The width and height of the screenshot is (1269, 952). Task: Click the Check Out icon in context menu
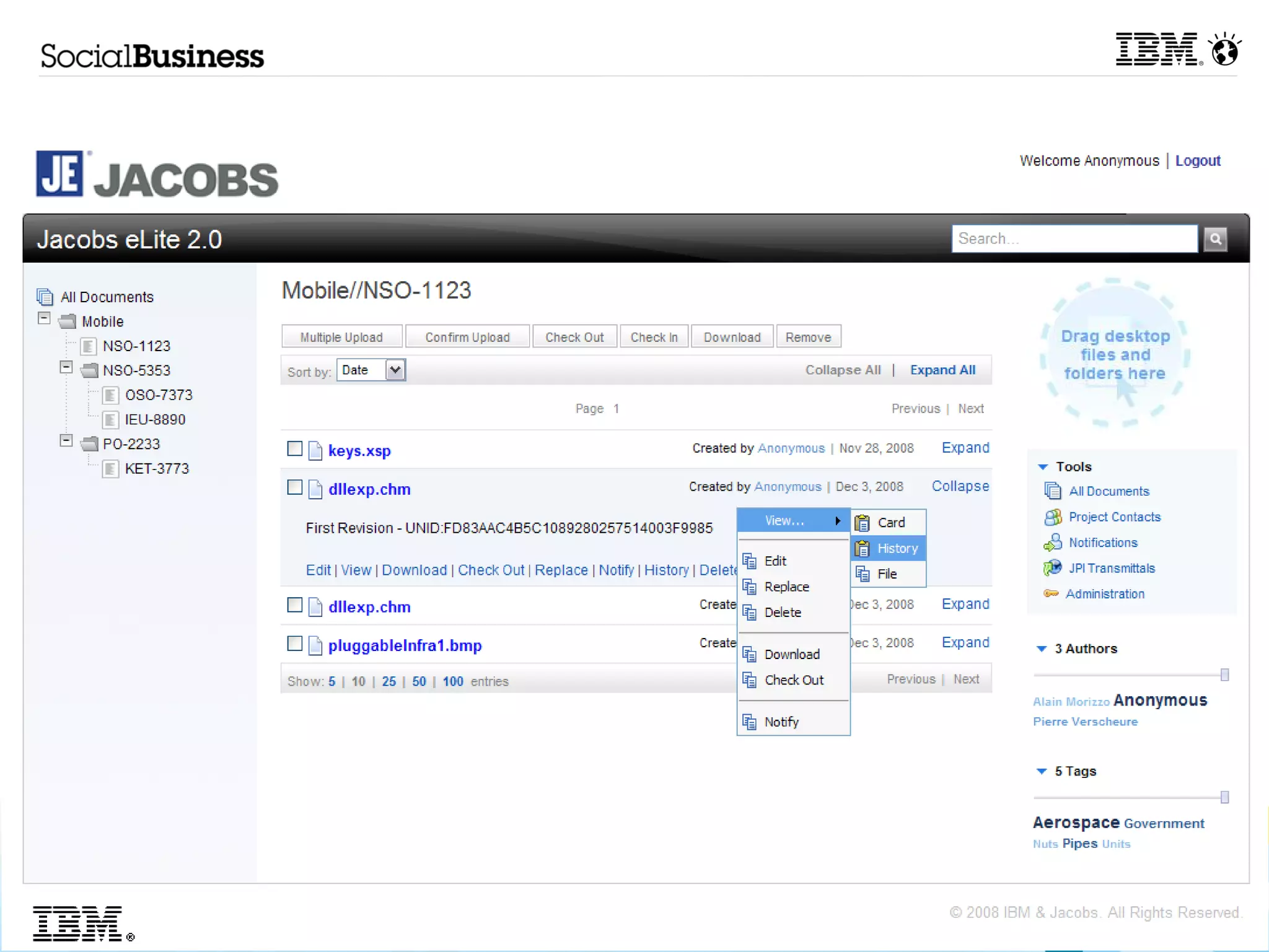tap(750, 680)
